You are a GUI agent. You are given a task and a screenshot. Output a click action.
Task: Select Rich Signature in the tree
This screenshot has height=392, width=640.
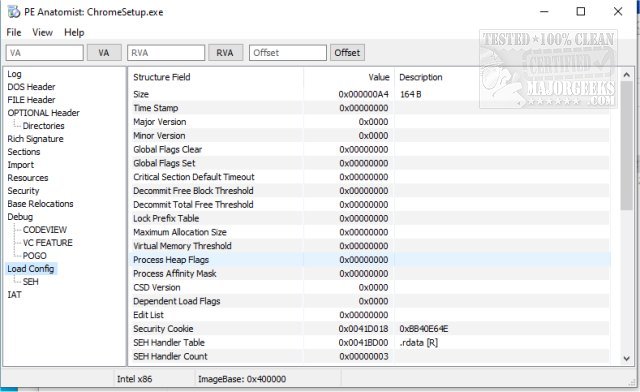coord(35,139)
